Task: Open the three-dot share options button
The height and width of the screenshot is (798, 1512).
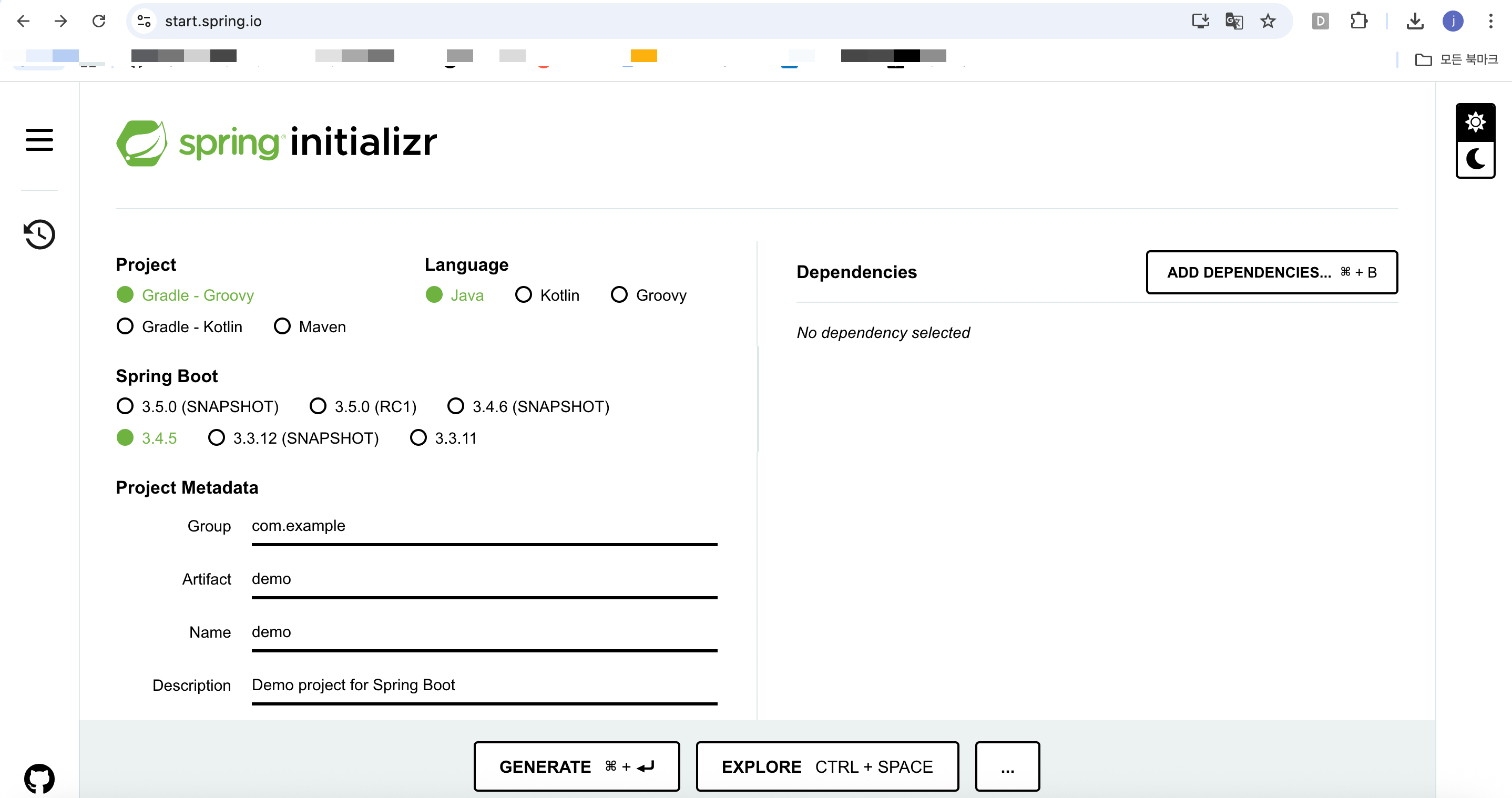Action: coord(1007,766)
